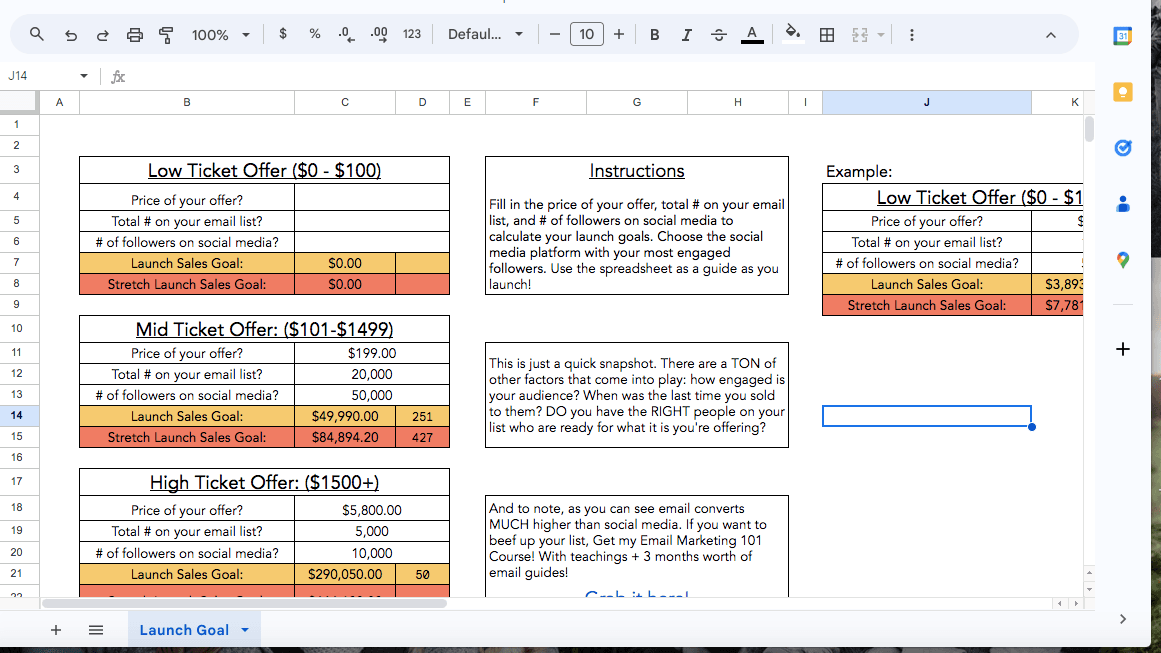Viewport: 1161px width, 653px height.
Task: Select the $49,990.00 launch goal cell
Action: pyautogui.click(x=345, y=416)
